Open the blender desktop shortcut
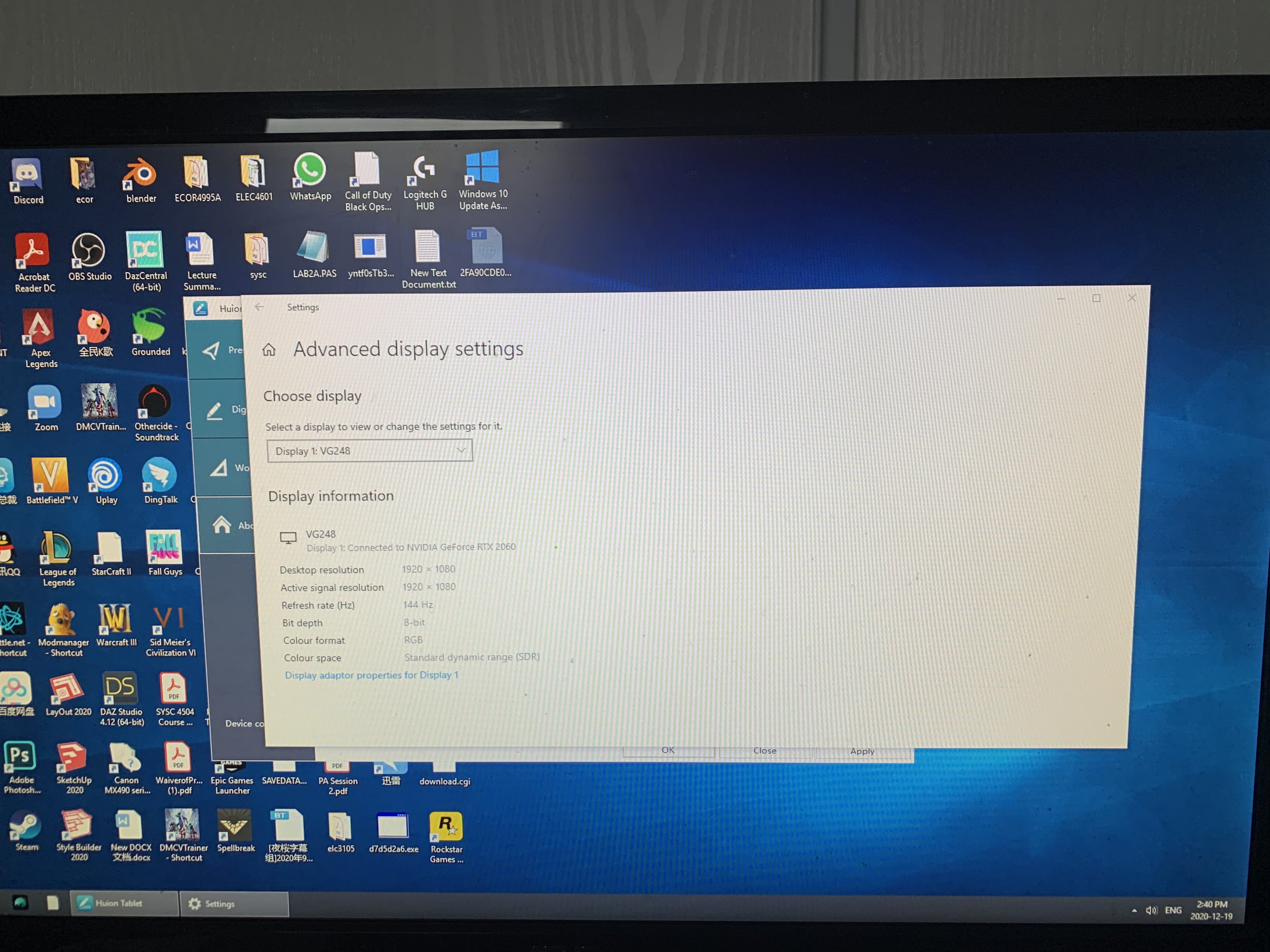 click(x=141, y=180)
